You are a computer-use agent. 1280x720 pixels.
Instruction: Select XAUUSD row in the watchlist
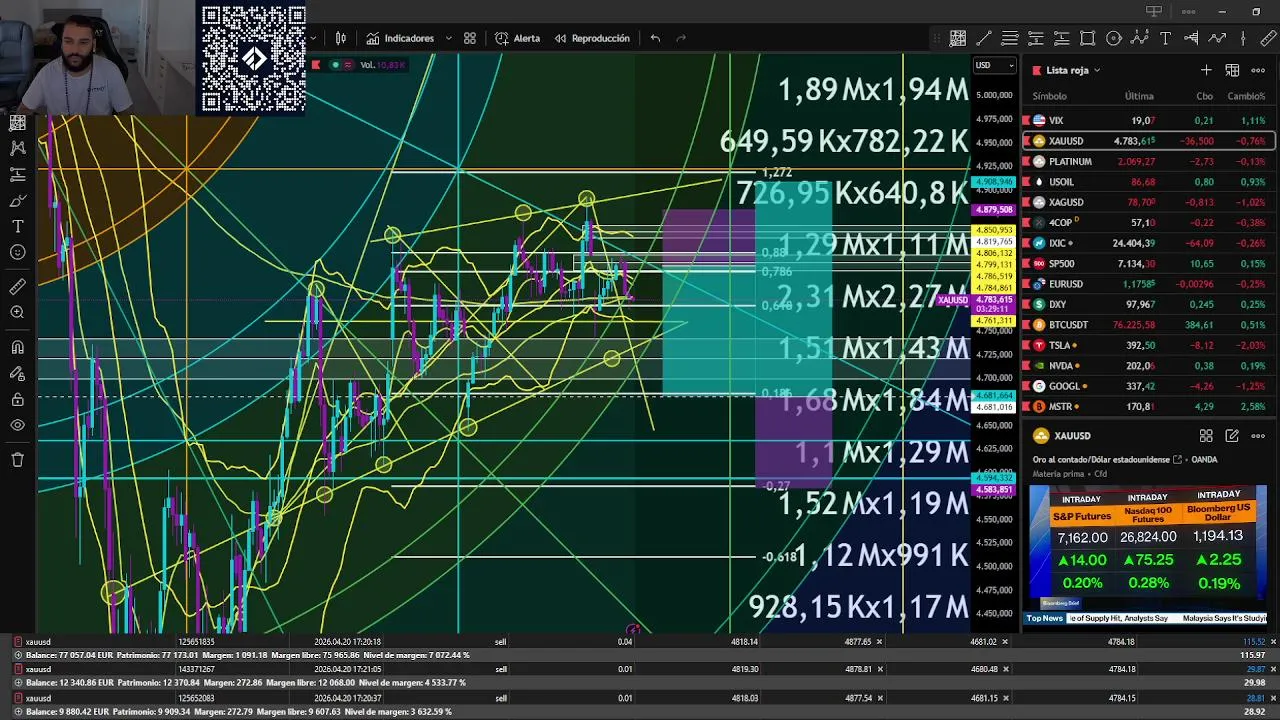1149,141
